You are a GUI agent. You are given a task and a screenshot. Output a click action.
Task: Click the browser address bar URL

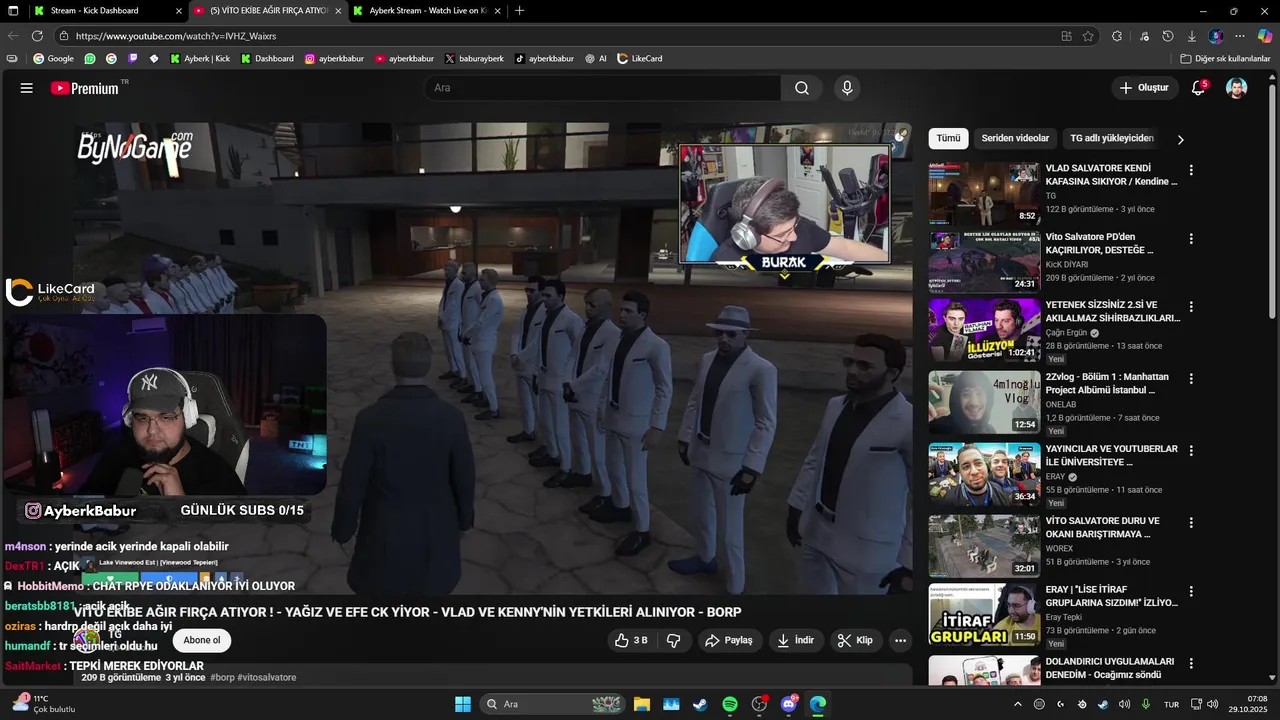tap(176, 36)
